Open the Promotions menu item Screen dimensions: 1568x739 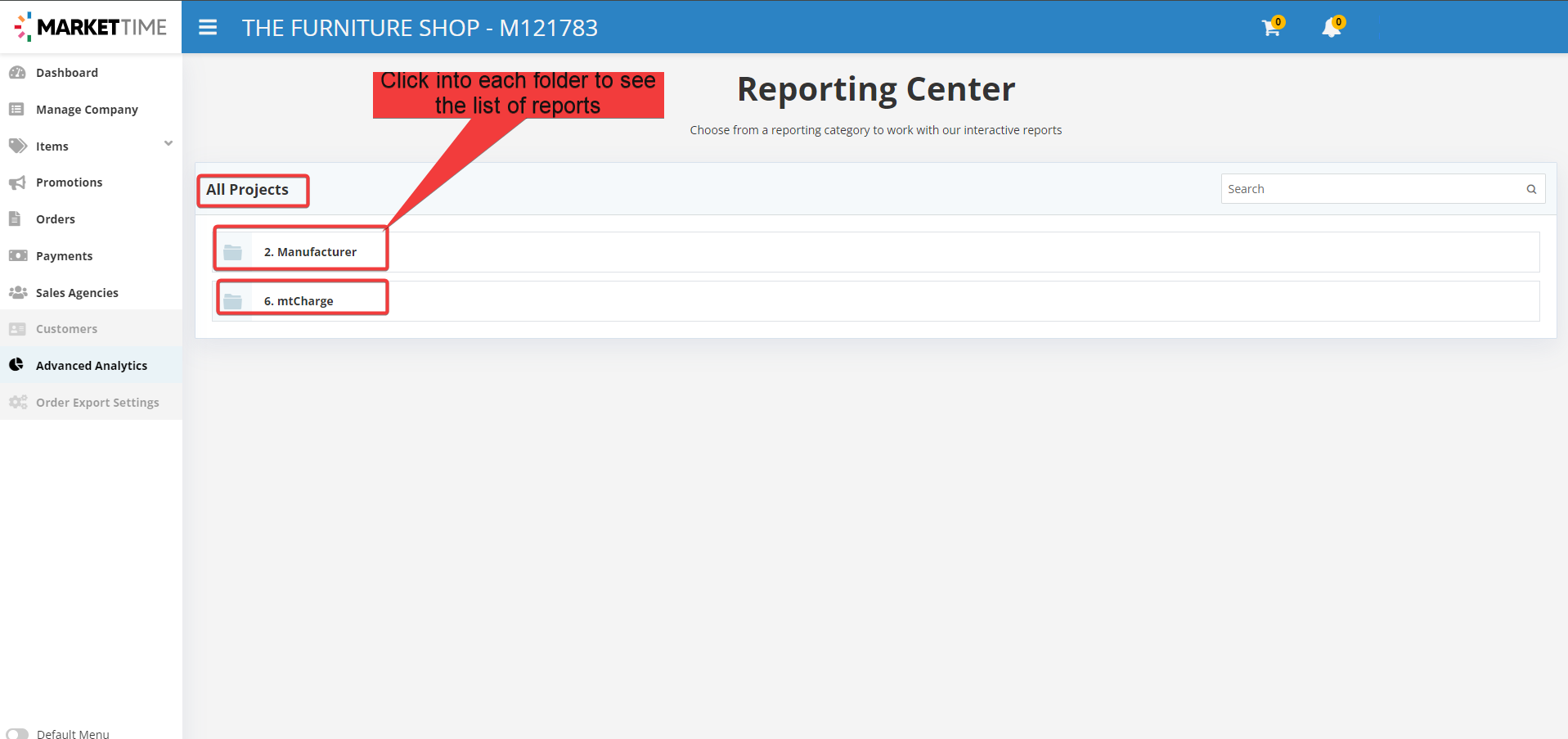[69, 182]
